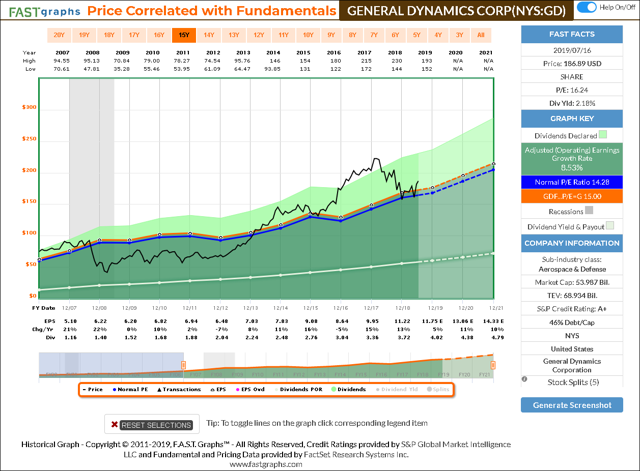Screen dimensions: 640x471
Task: Choose the 9Y time range
Action: 331,35
